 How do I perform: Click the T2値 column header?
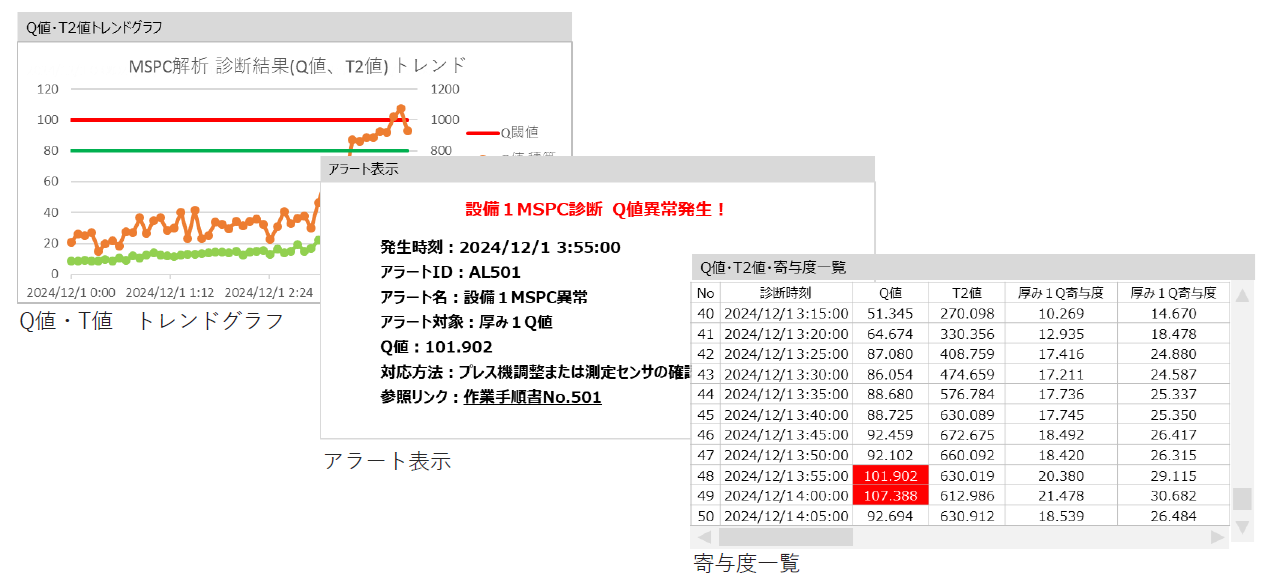click(x=967, y=292)
